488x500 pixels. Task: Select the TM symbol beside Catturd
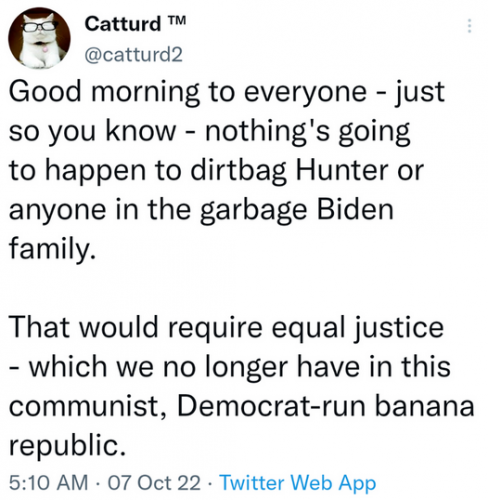point(176,20)
